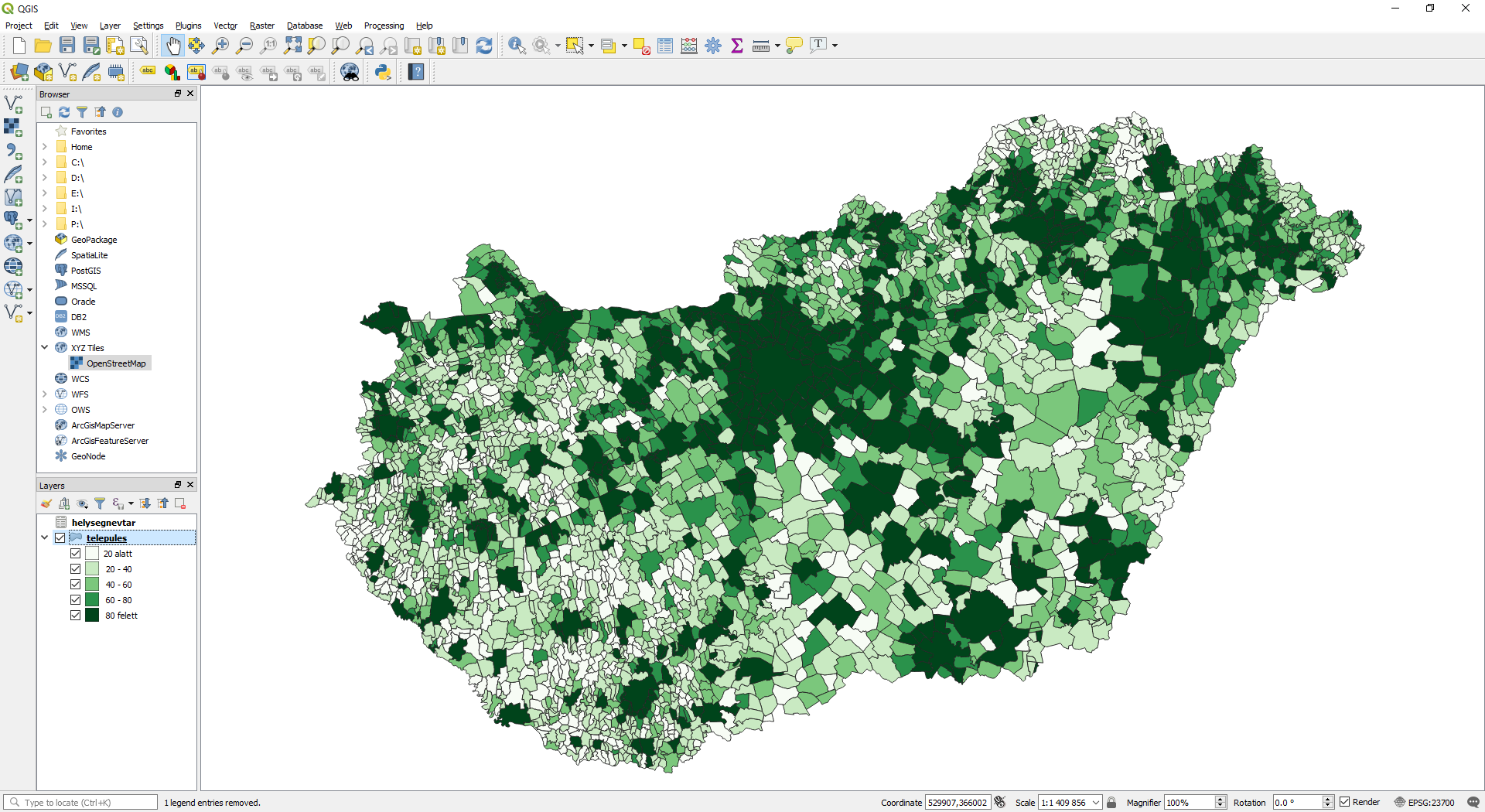Open the Field Calculator abacus icon
1485x812 pixels.
(689, 46)
